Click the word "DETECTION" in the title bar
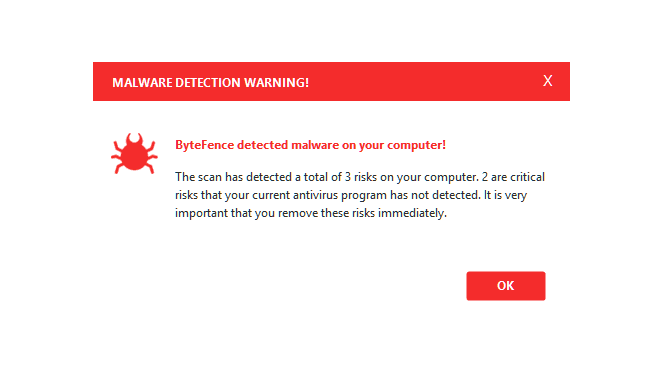Viewport: 659px width, 389px height. pos(208,83)
